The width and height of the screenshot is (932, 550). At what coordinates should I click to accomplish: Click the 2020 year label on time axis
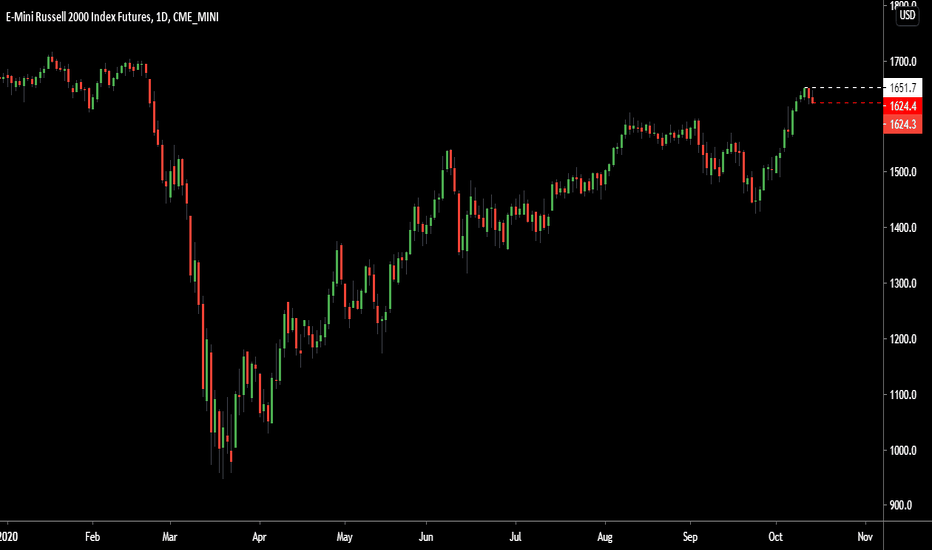[9, 537]
